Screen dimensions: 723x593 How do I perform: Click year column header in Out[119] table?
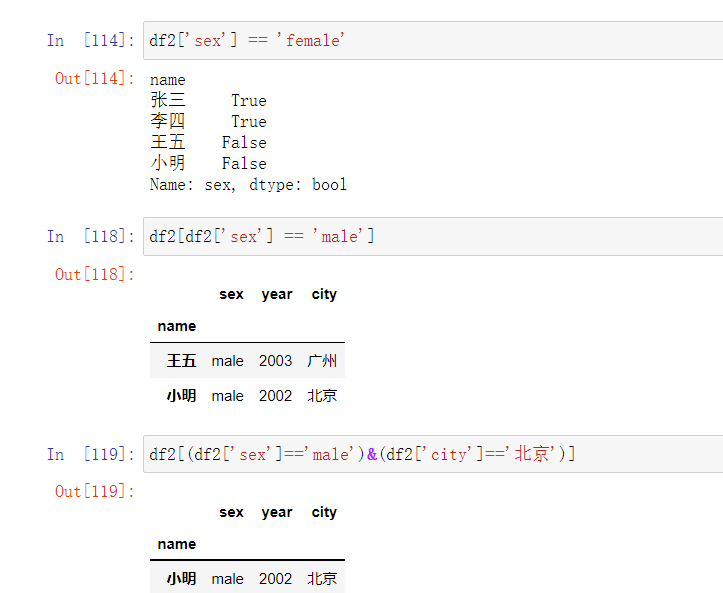pyautogui.click(x=277, y=512)
